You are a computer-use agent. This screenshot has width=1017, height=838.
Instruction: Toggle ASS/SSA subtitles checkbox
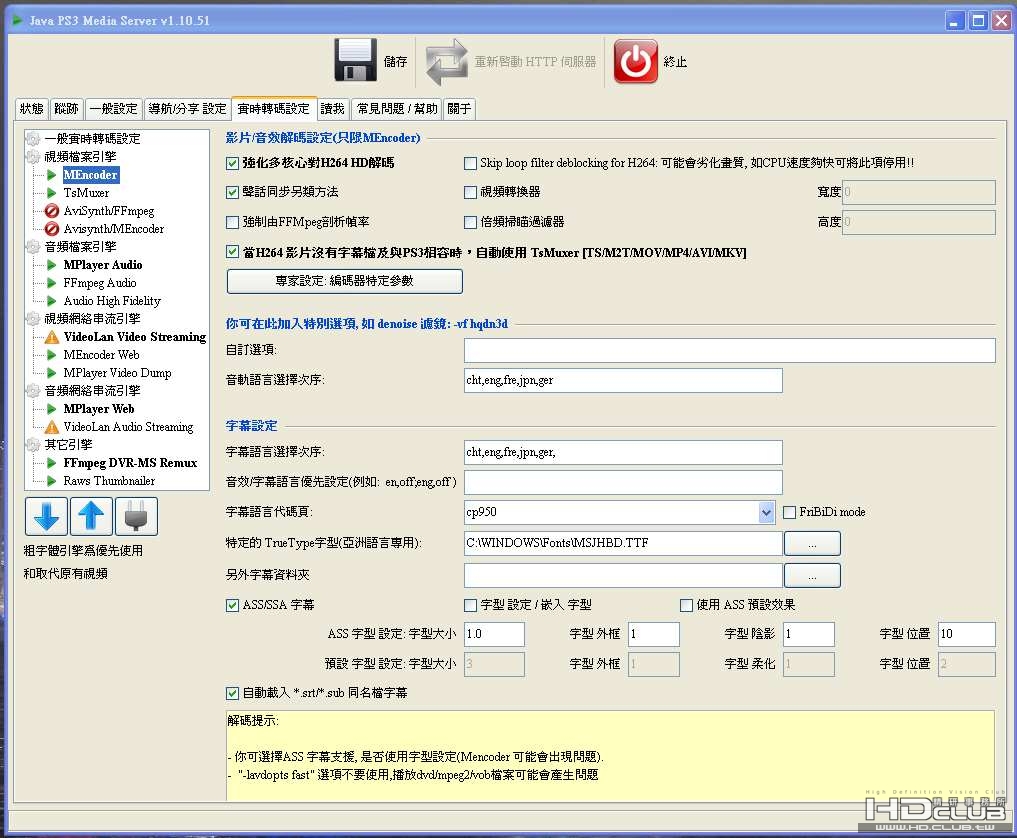[x=232, y=605]
